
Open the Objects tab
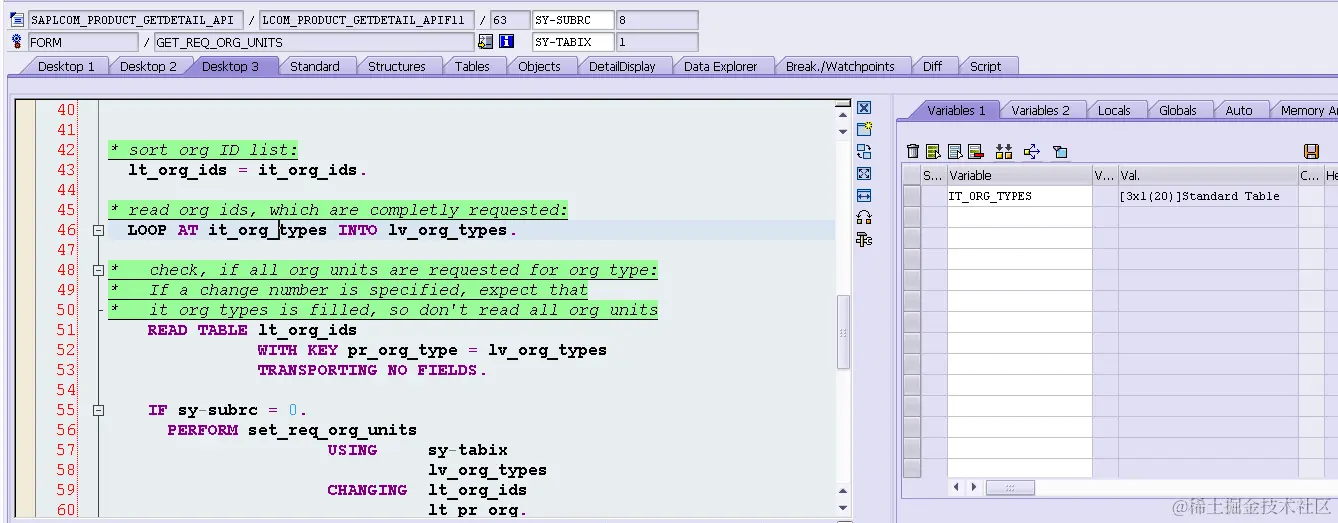point(539,66)
